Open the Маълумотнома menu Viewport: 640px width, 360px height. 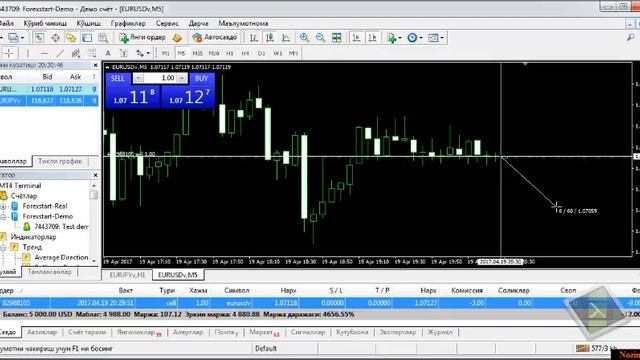click(x=243, y=23)
